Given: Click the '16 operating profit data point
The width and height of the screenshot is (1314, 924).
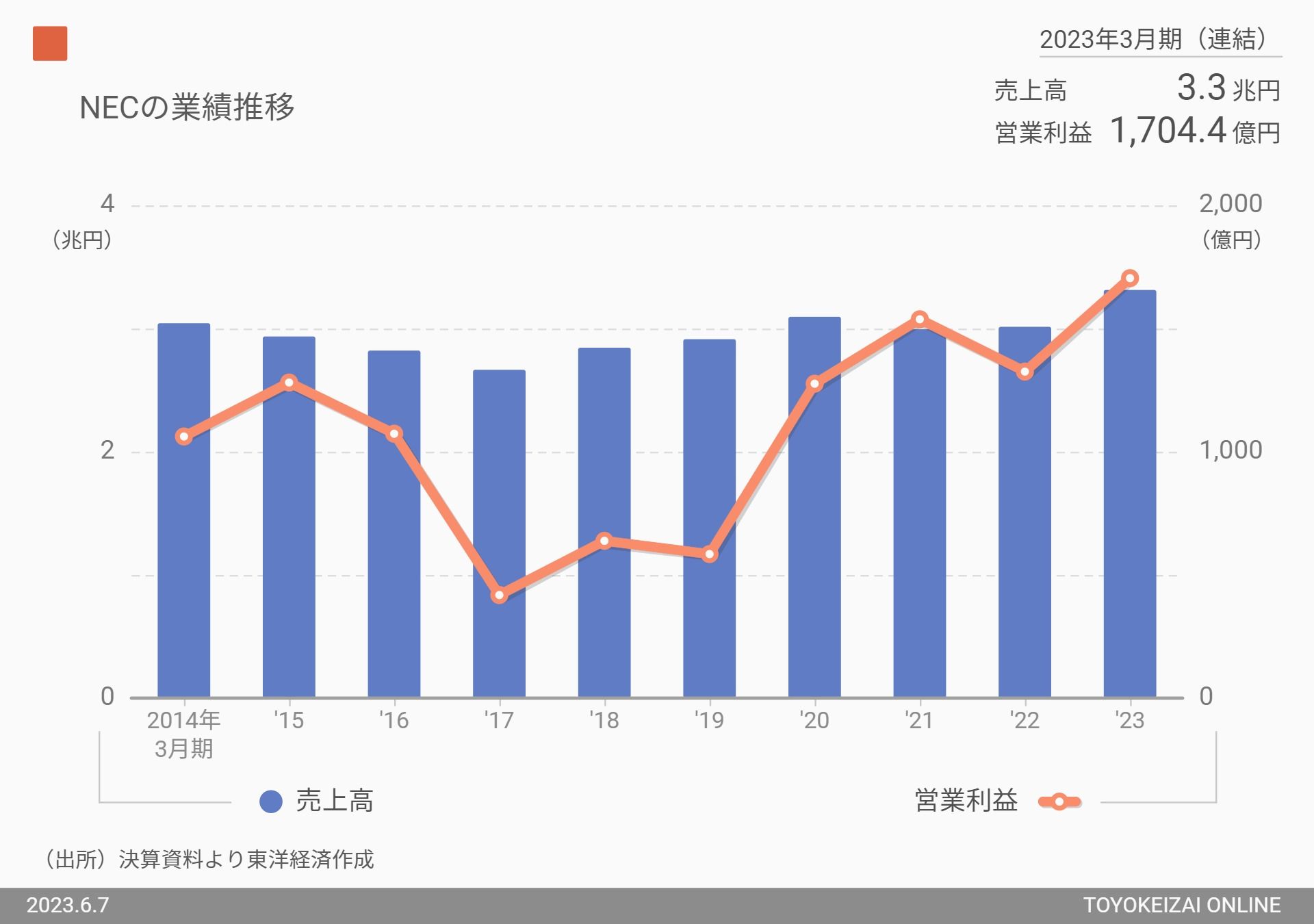Looking at the screenshot, I should click(394, 434).
